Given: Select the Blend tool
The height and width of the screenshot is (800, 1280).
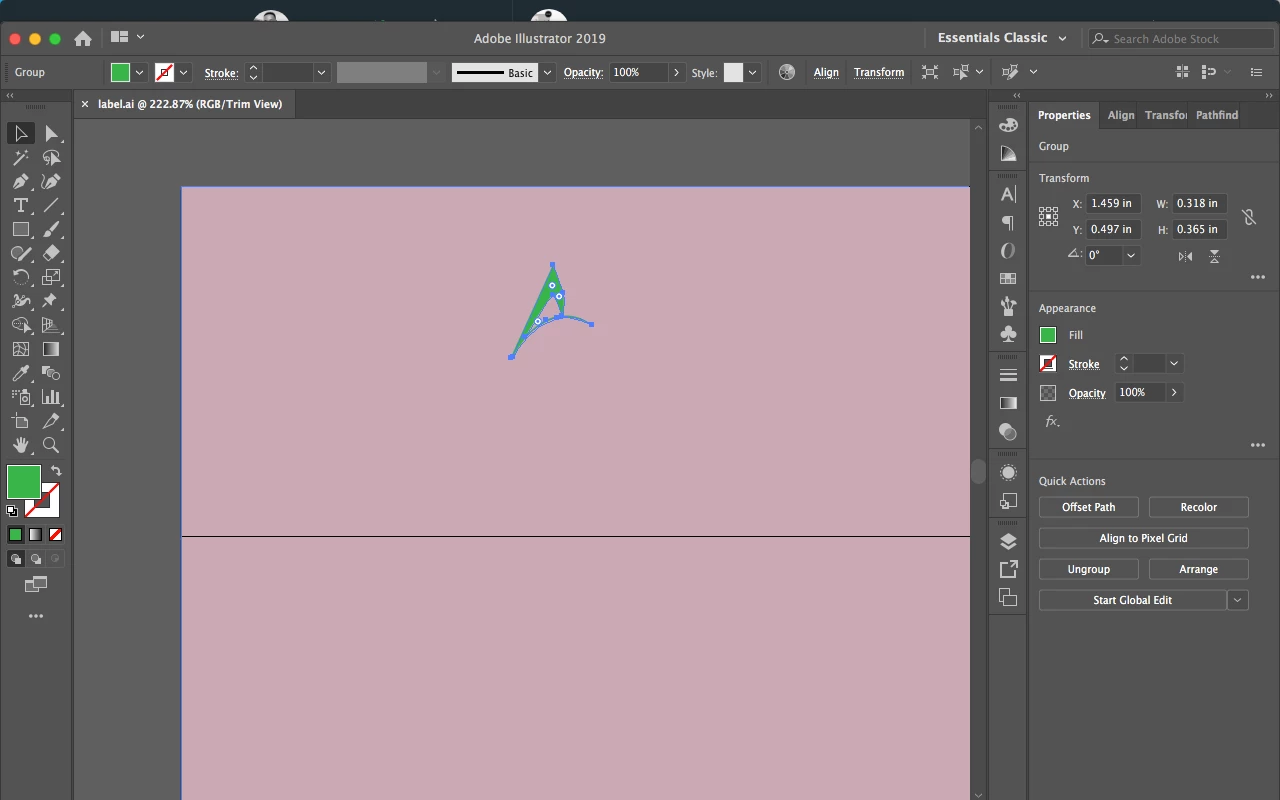Looking at the screenshot, I should pos(51,373).
